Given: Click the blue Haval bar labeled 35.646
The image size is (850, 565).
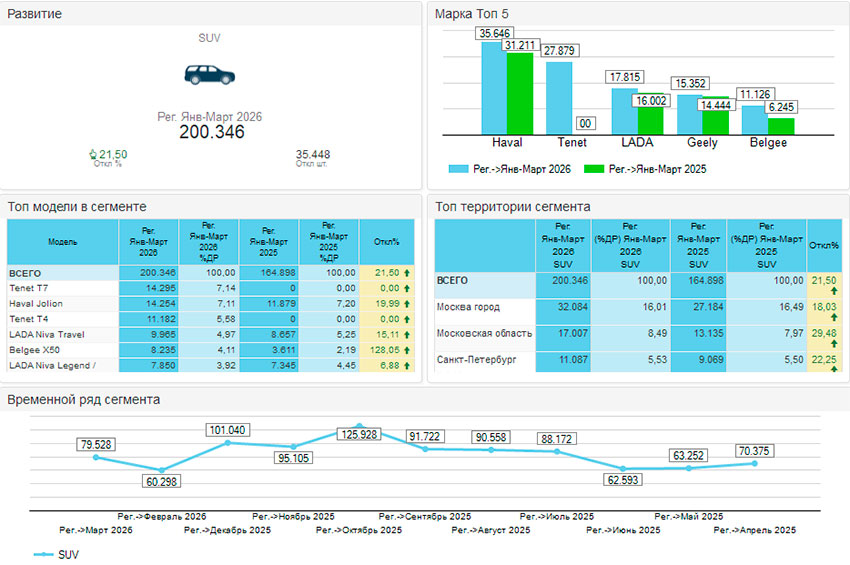Looking at the screenshot, I should click(493, 88).
